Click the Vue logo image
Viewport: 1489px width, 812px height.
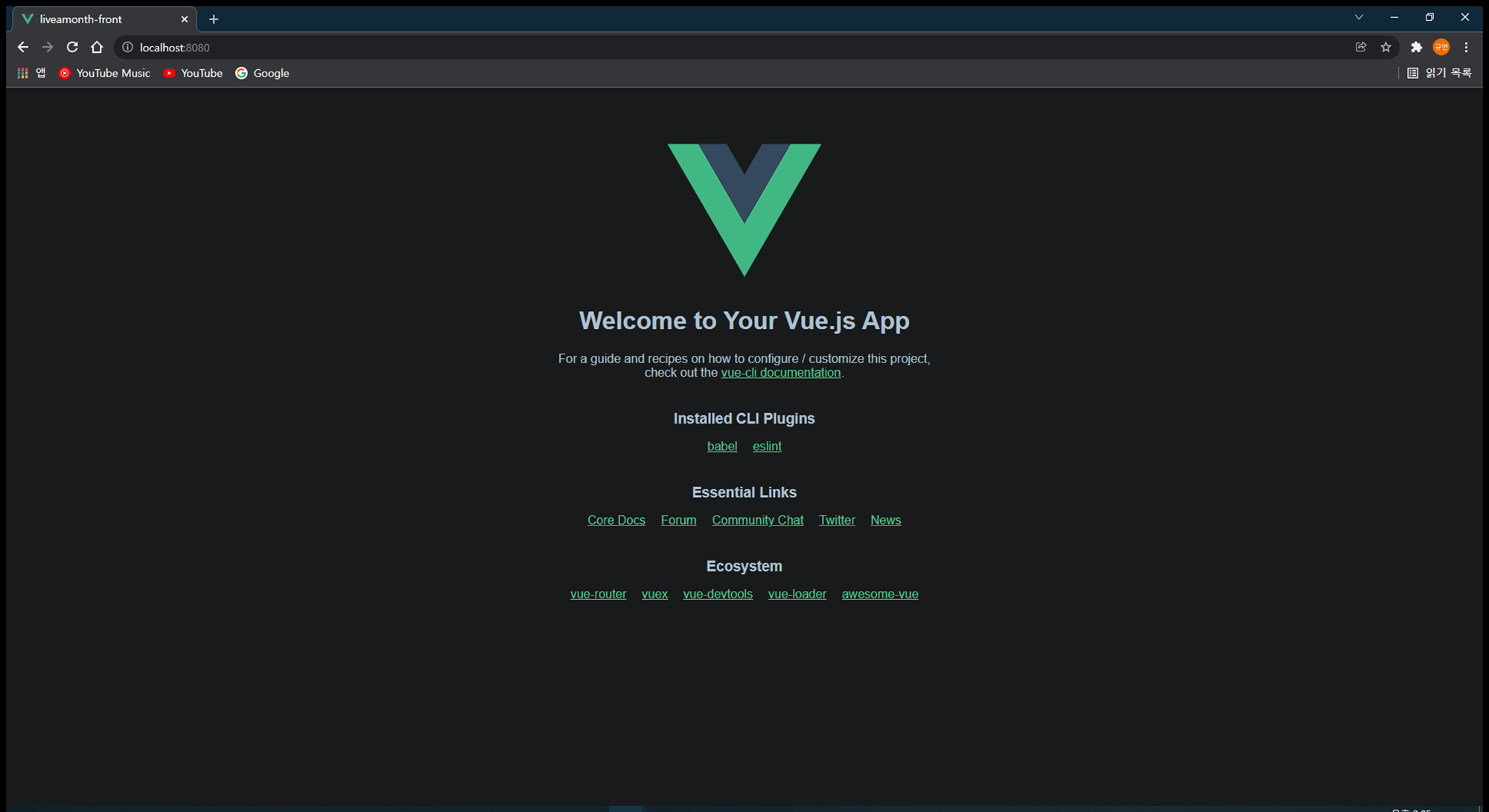(744, 210)
